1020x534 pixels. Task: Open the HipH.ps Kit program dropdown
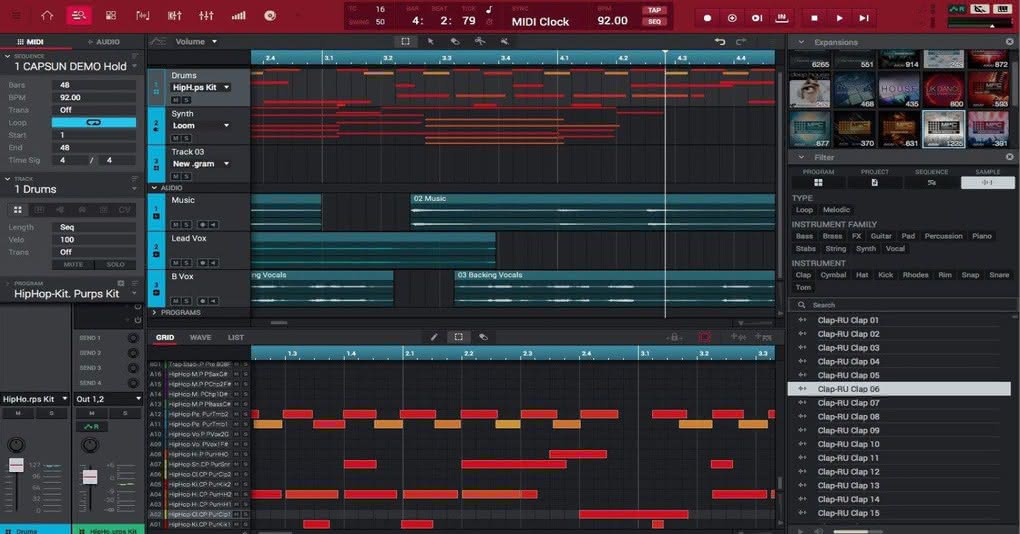pos(200,87)
